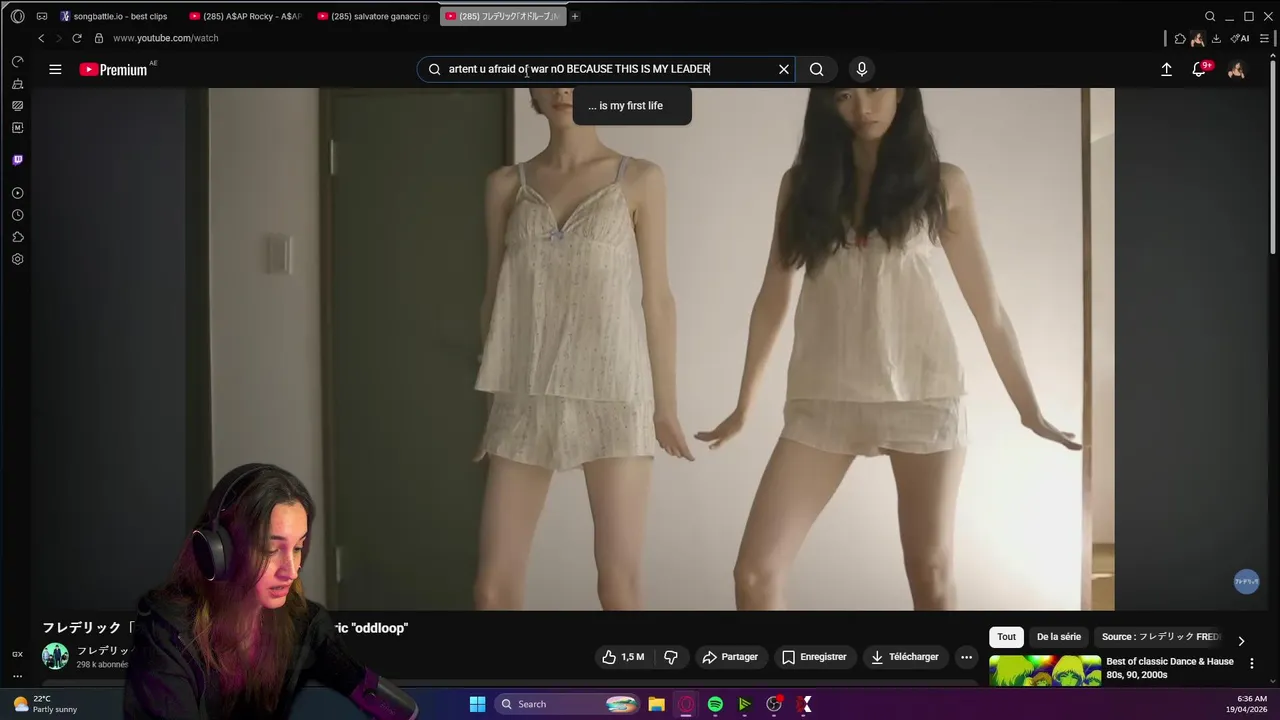The height and width of the screenshot is (720, 1280).
Task: Click the Partager share button
Action: (x=730, y=657)
